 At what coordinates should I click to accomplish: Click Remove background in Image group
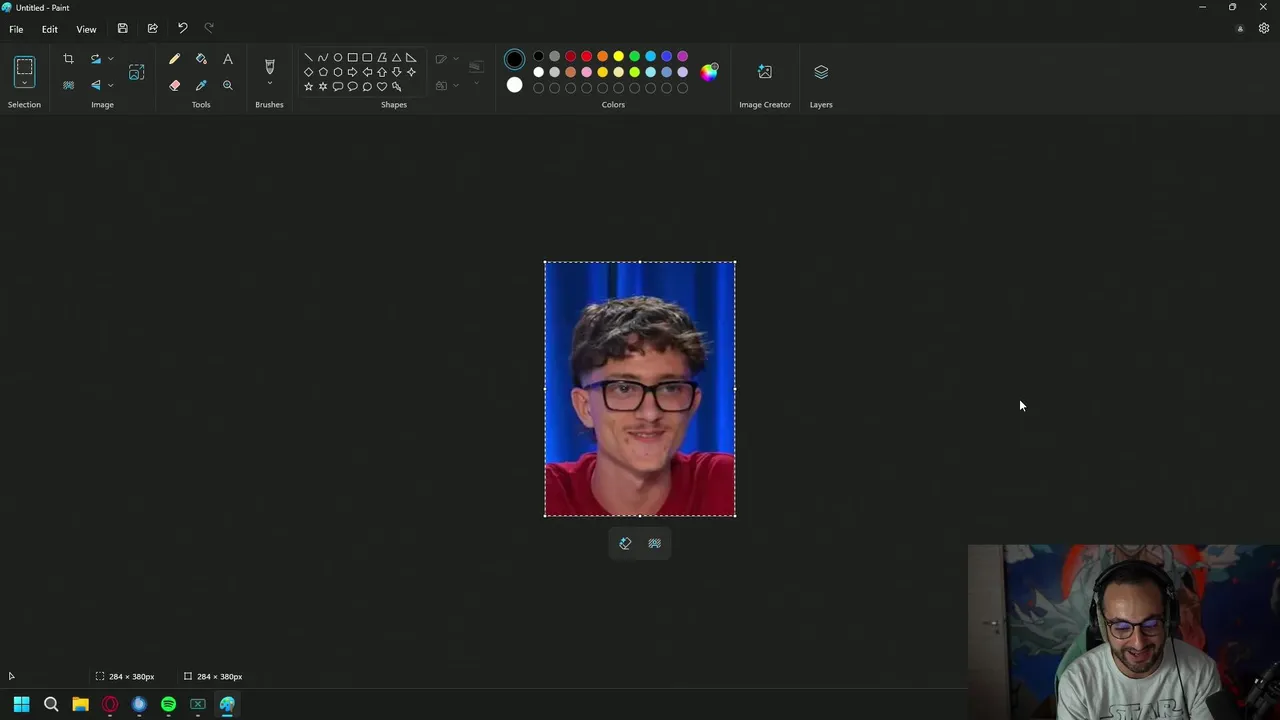68,85
